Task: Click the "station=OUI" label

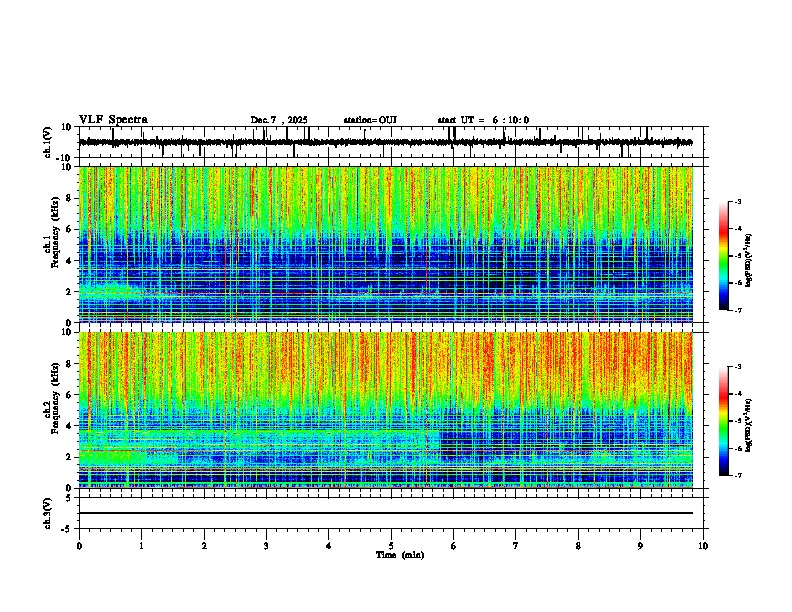Action: coord(370,120)
